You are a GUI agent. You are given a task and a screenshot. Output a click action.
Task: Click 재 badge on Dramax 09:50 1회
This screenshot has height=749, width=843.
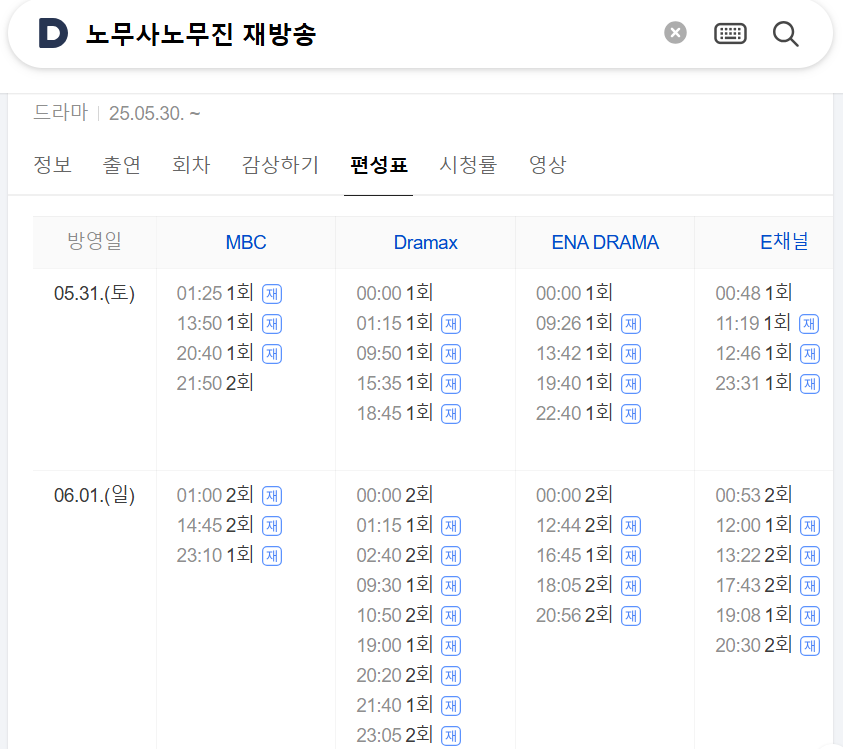click(x=451, y=354)
